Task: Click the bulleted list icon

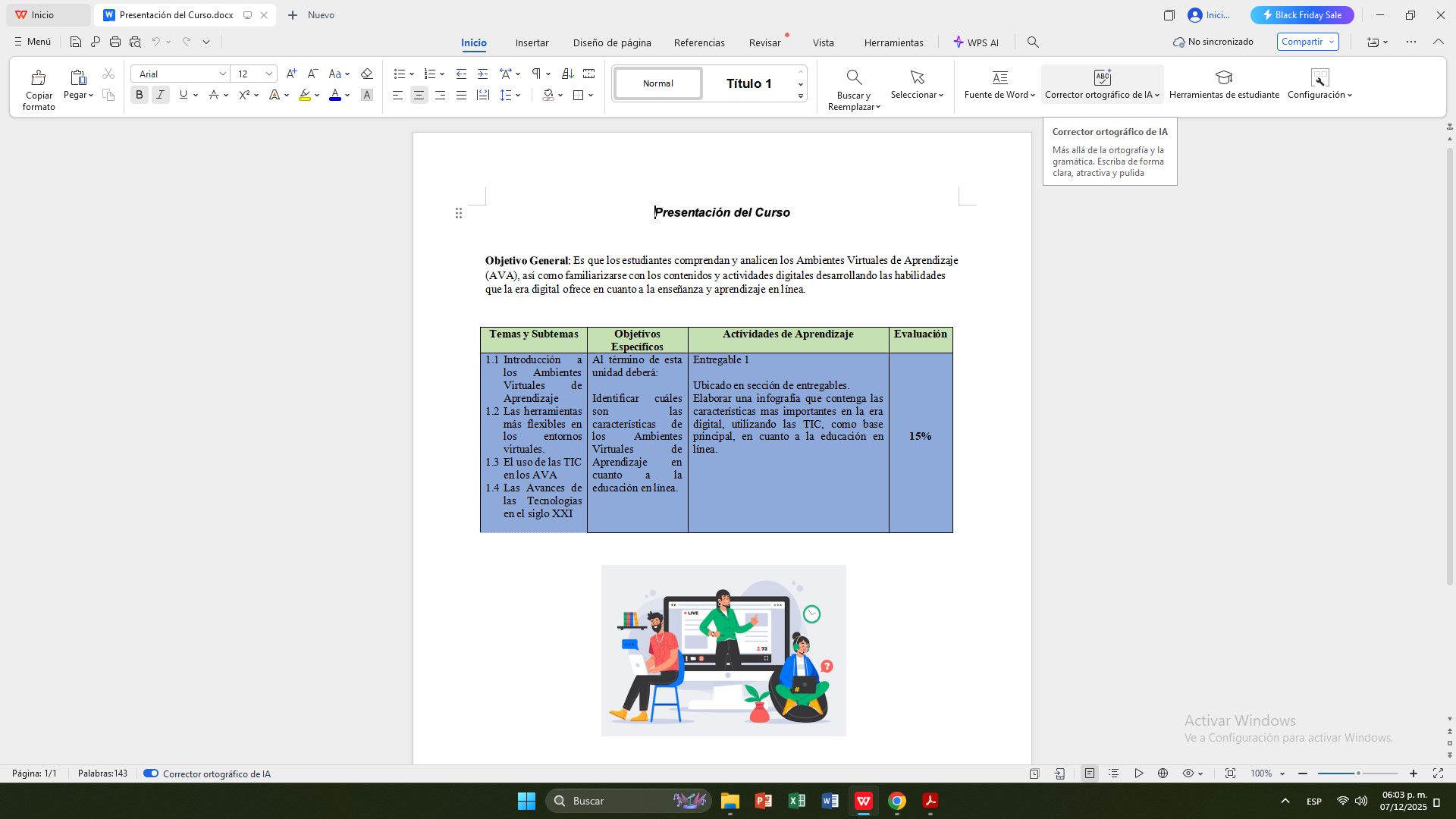Action: 399,74
